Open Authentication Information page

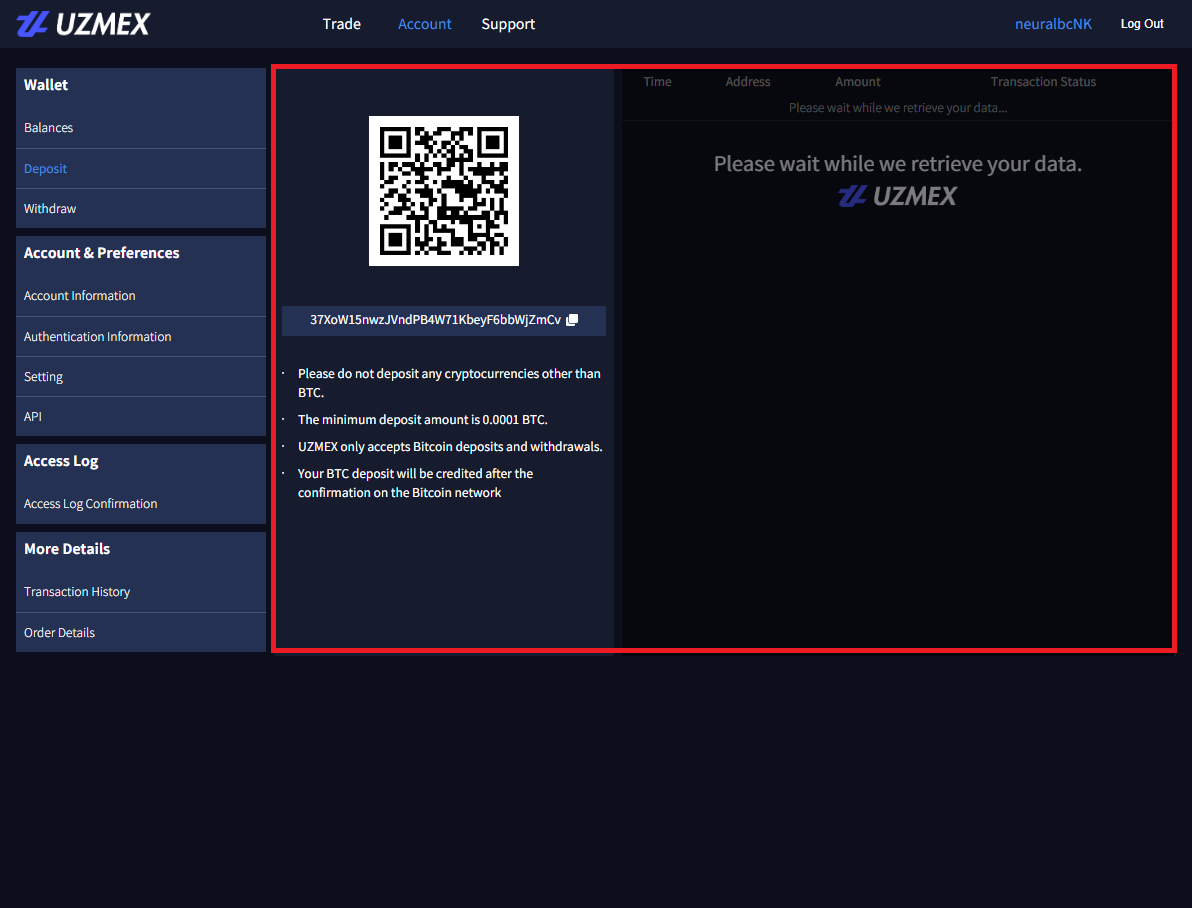98,337
